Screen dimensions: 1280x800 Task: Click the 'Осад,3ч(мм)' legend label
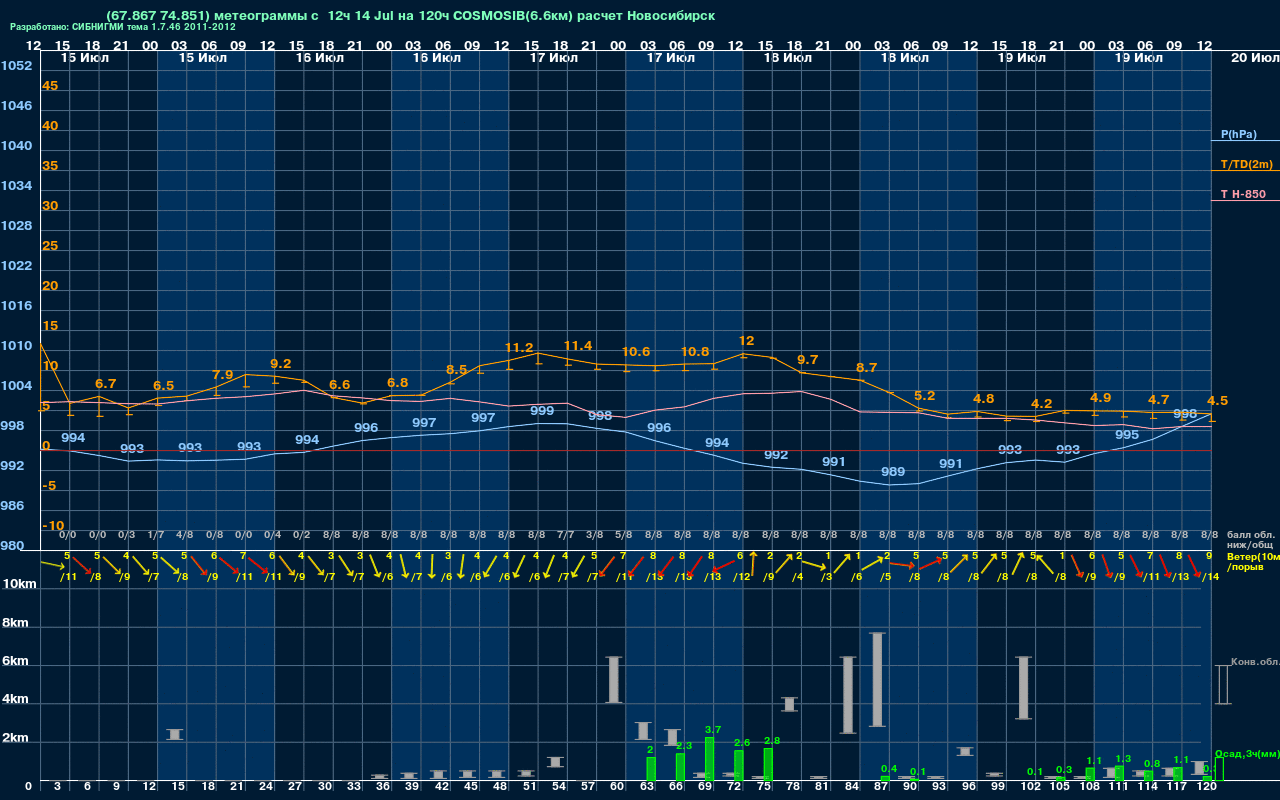[1247, 753]
